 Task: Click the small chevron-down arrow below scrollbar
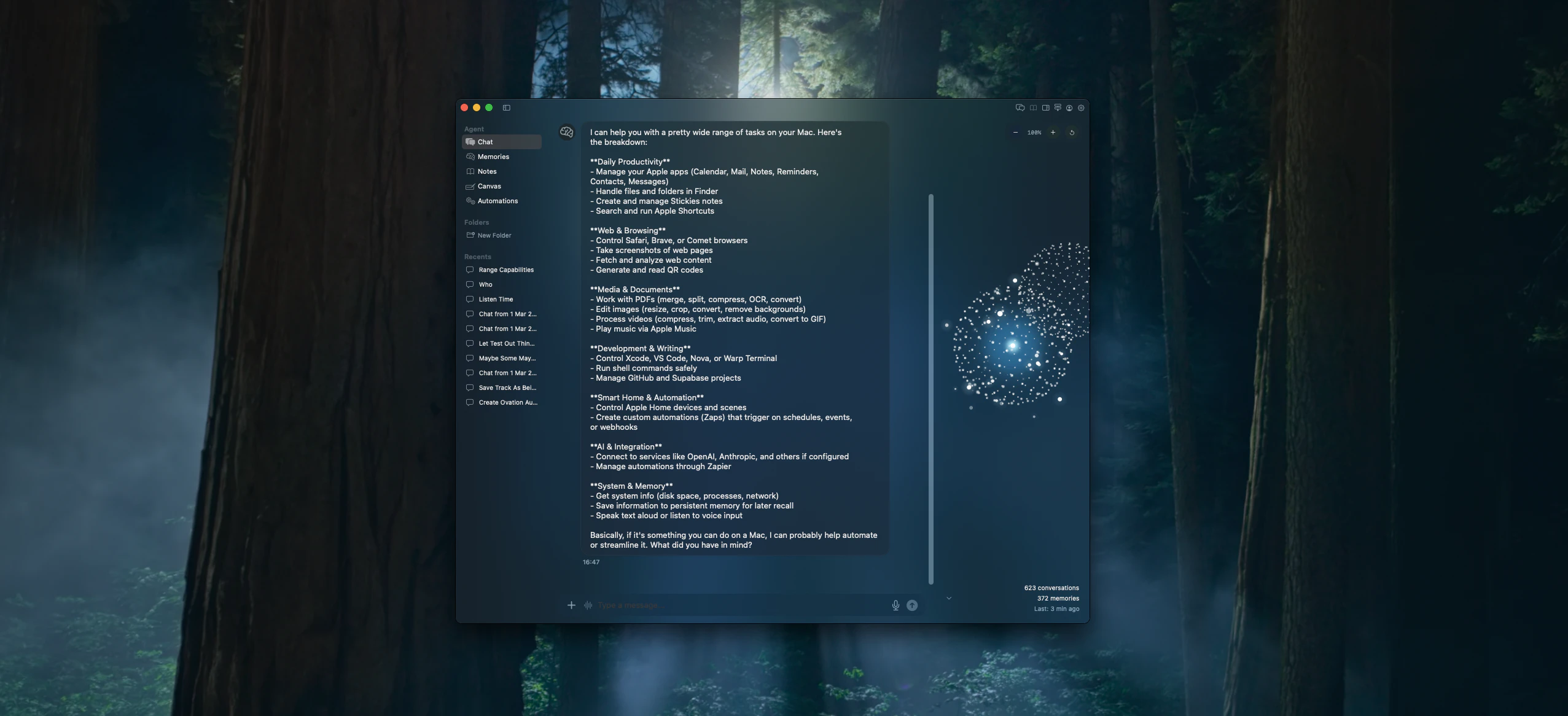(x=949, y=598)
